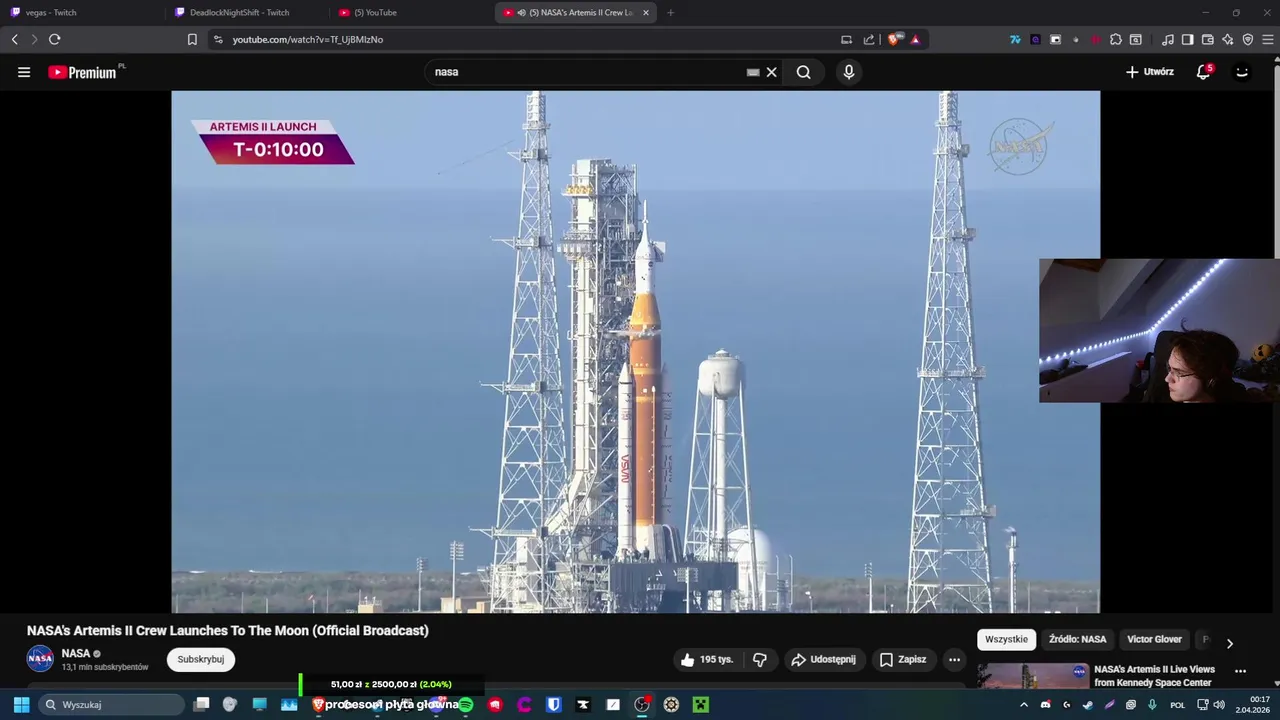Open YouTube notifications bell

tap(1204, 72)
